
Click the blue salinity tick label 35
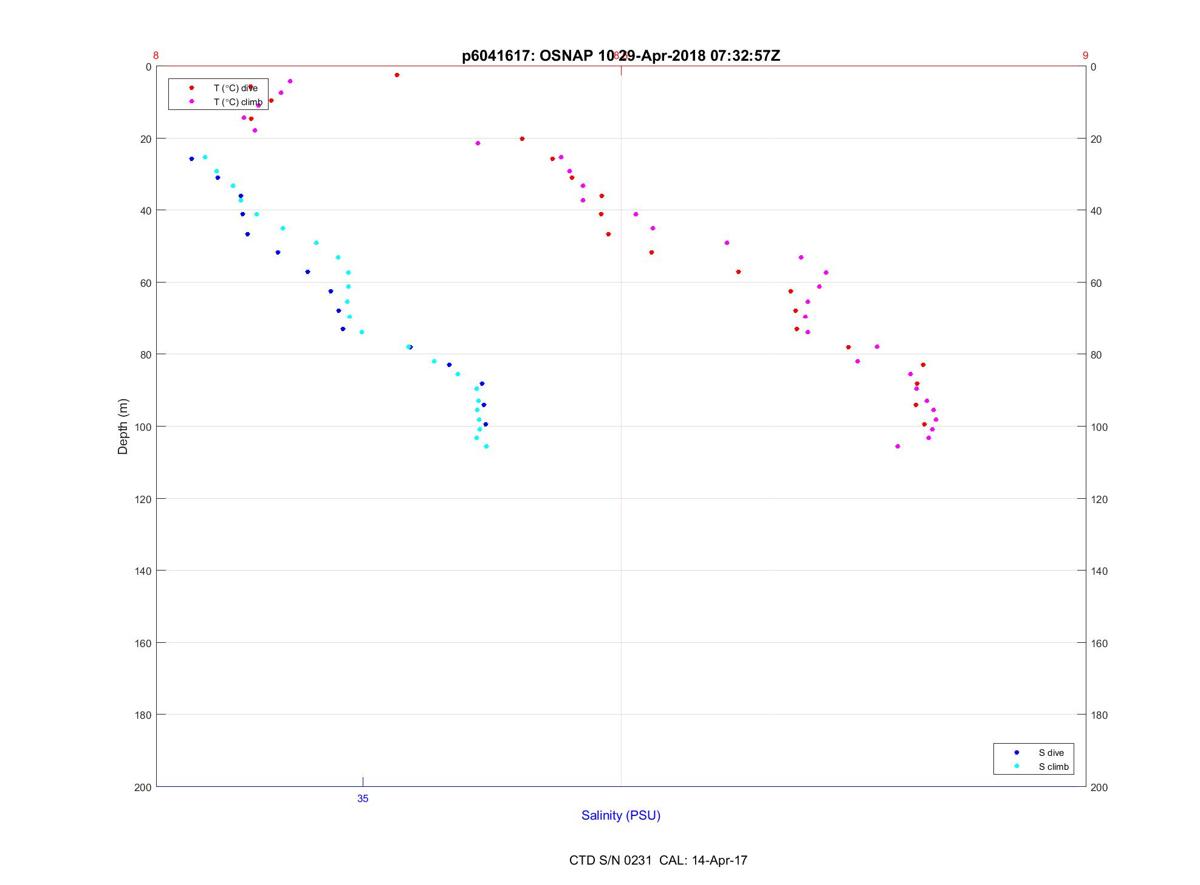coord(363,799)
